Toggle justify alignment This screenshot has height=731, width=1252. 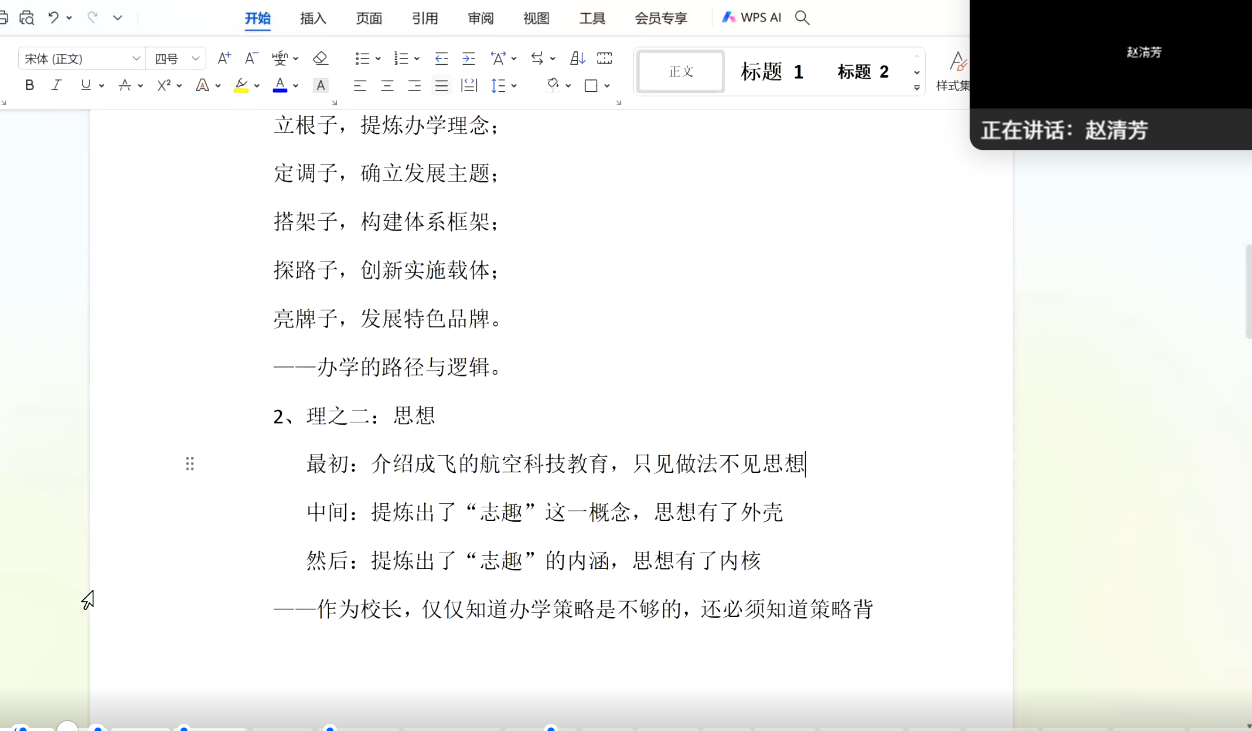[x=441, y=86]
